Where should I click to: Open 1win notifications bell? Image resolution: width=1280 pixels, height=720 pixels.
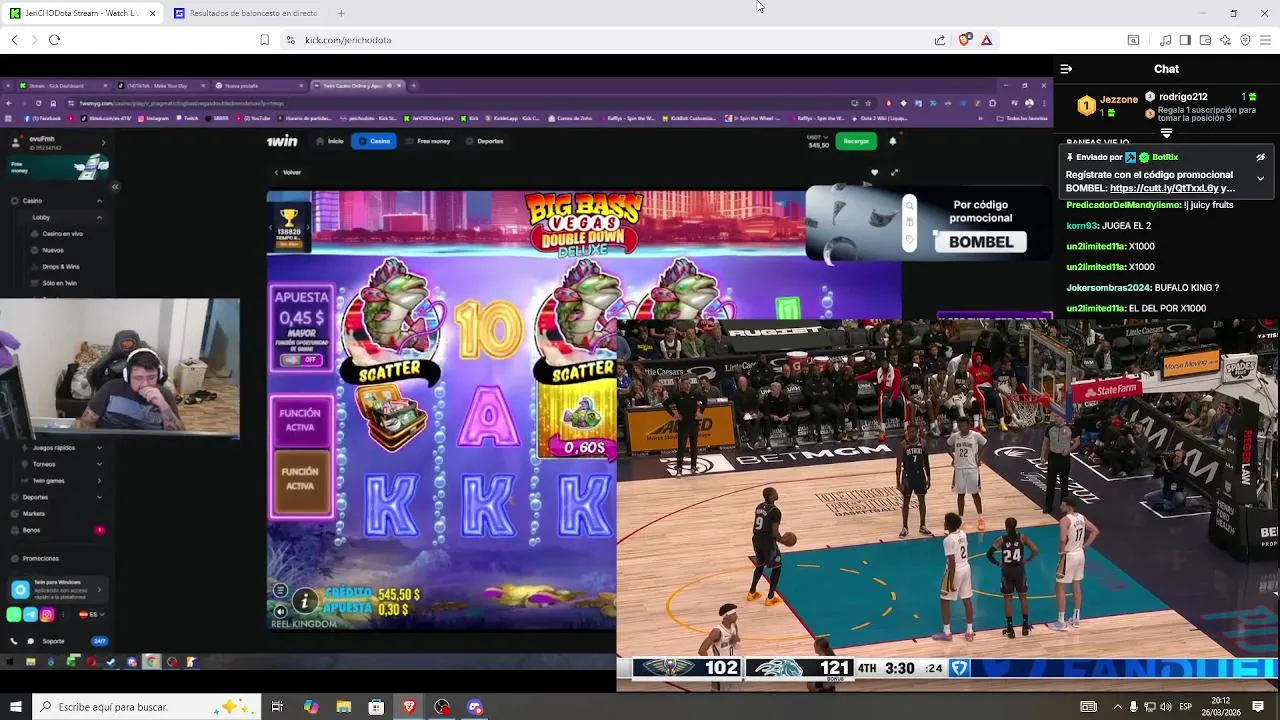[x=893, y=141]
